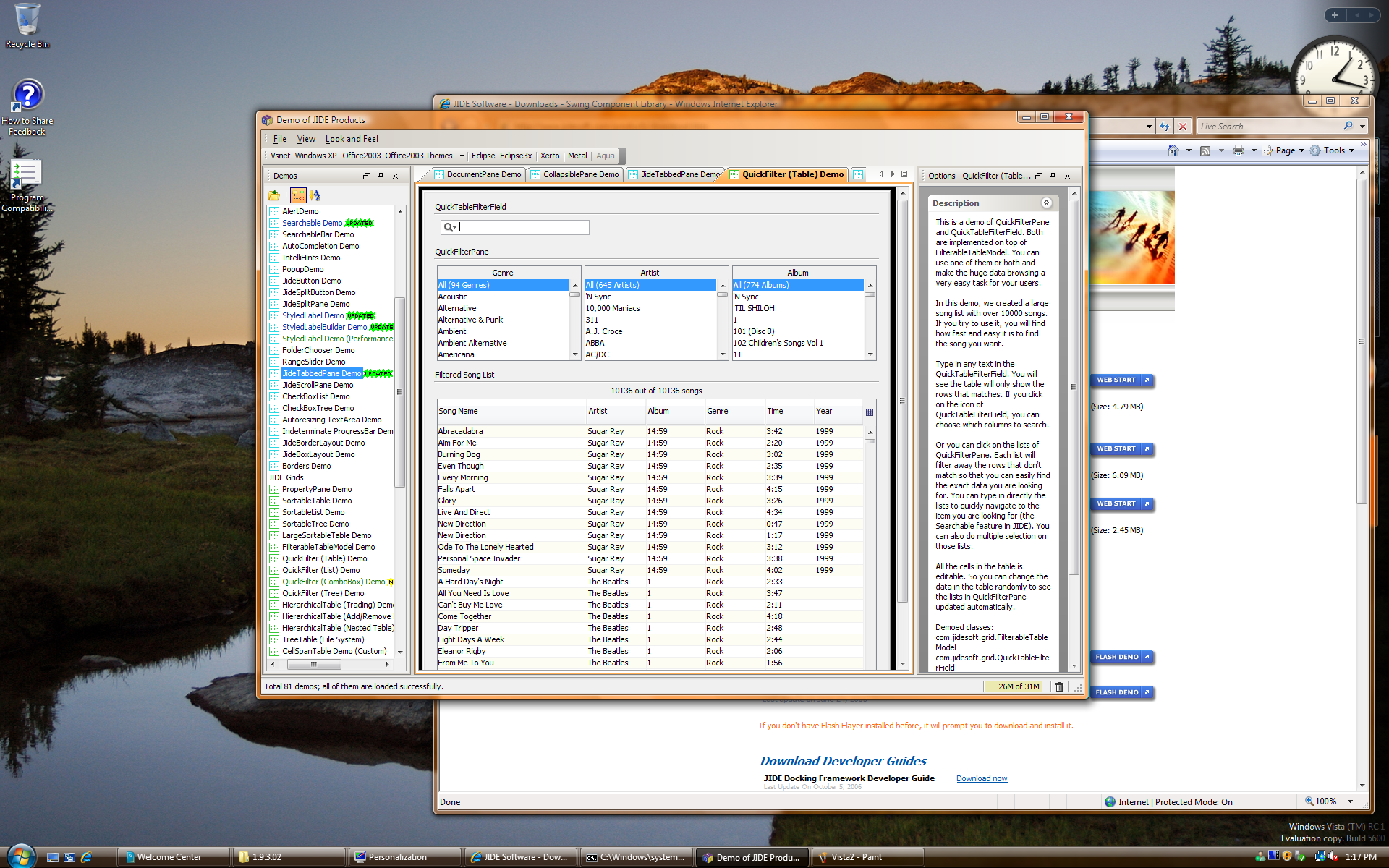Open the File menu
Viewport: 1389px width, 868px height.
(x=280, y=139)
